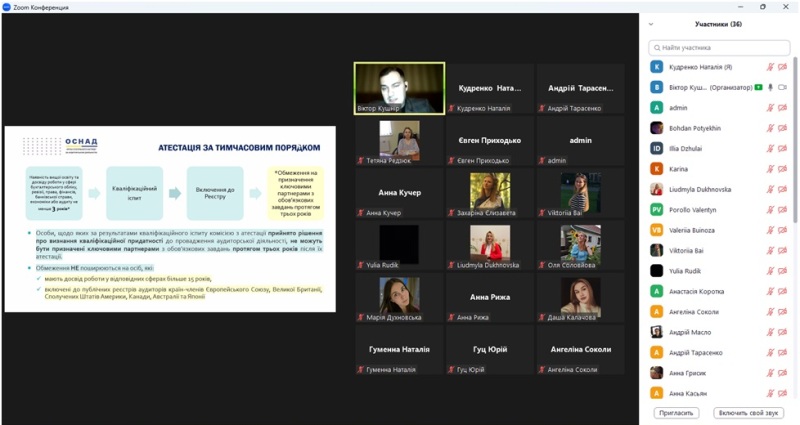This screenshot has width=800, height=425.
Task: Click the muted mic icon for Анастасія Коротка
Action: tap(770, 291)
